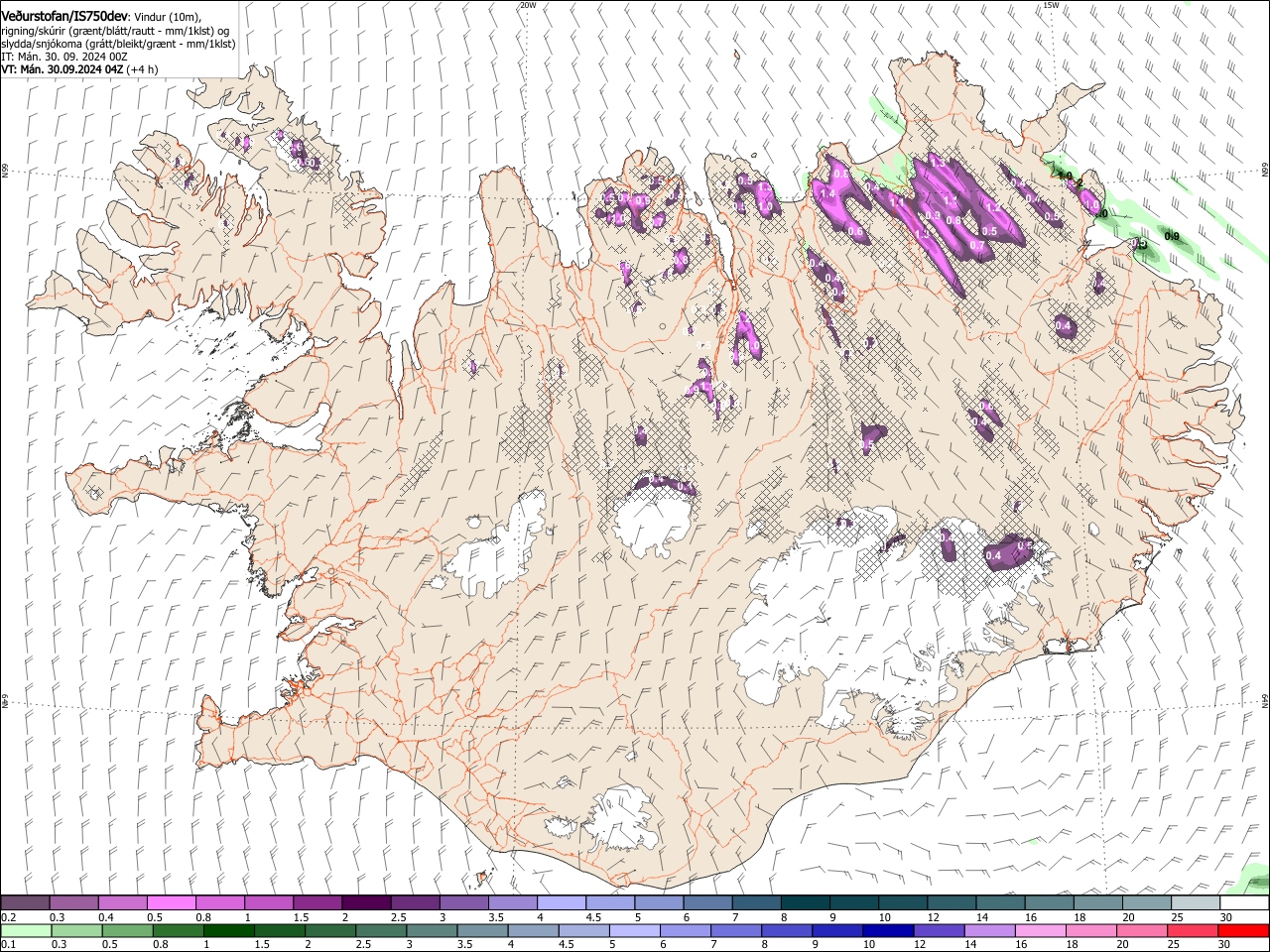The width and height of the screenshot is (1270, 952).
Task: Click the rain scale swatch labeled 4
Action: [534, 930]
